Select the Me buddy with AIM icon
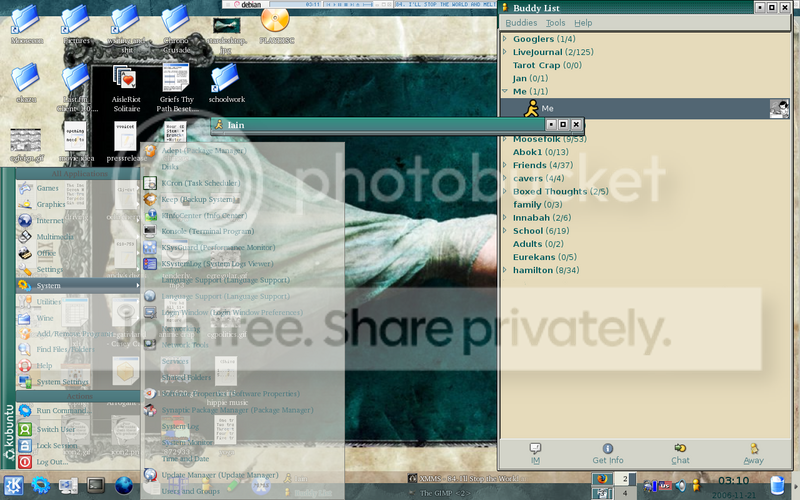This screenshot has width=800, height=500. 645,109
